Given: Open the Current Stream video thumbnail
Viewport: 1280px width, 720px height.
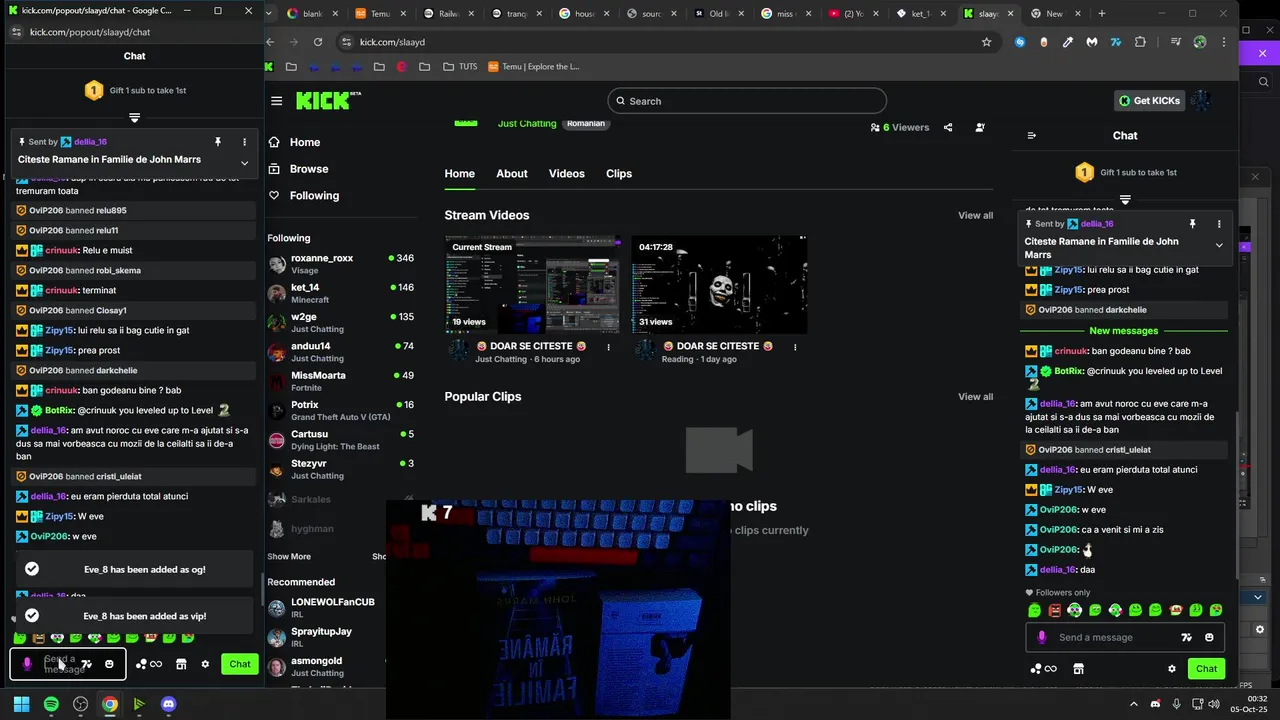Looking at the screenshot, I should (532, 284).
